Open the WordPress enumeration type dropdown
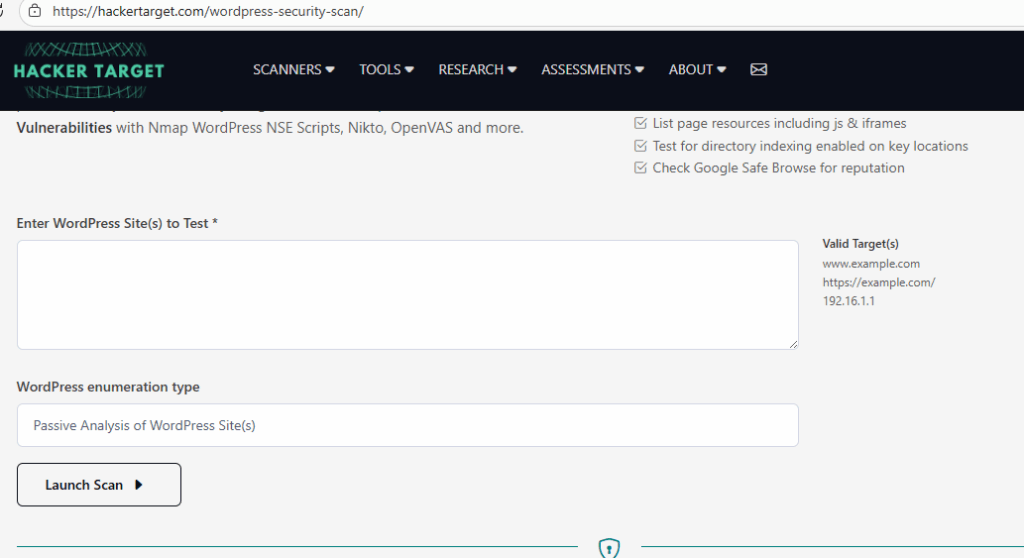The width and height of the screenshot is (1024, 558). [x=407, y=425]
